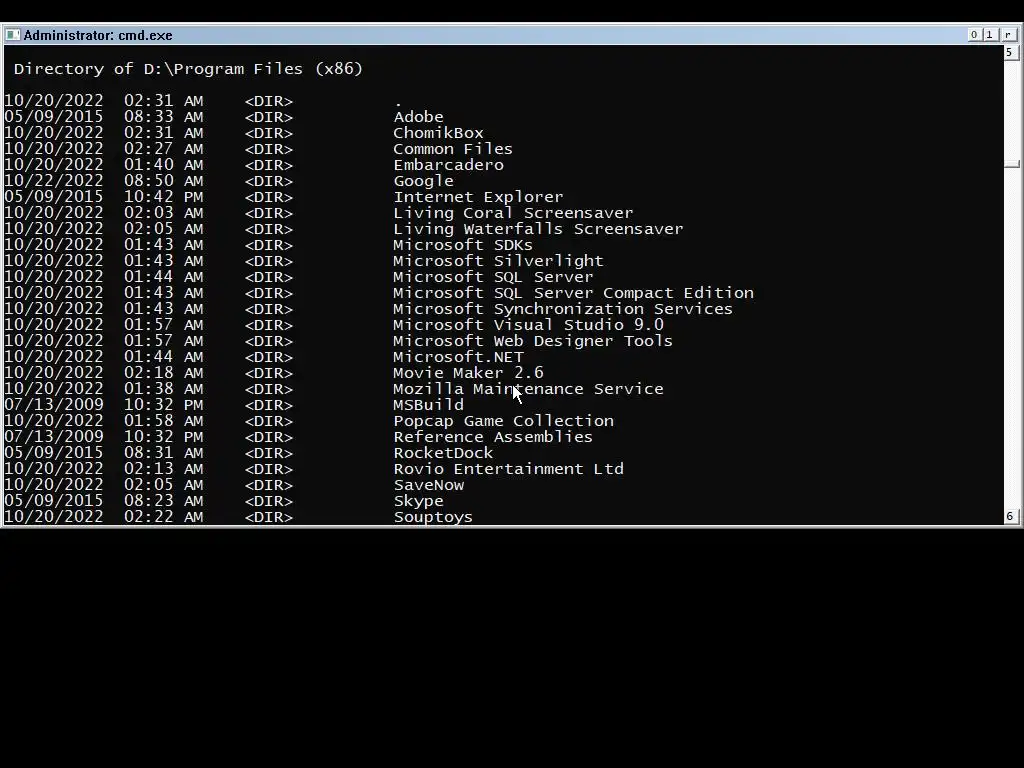The height and width of the screenshot is (768, 1024).
Task: Click the <DIR> marker on the Google row
Action: click(x=269, y=181)
